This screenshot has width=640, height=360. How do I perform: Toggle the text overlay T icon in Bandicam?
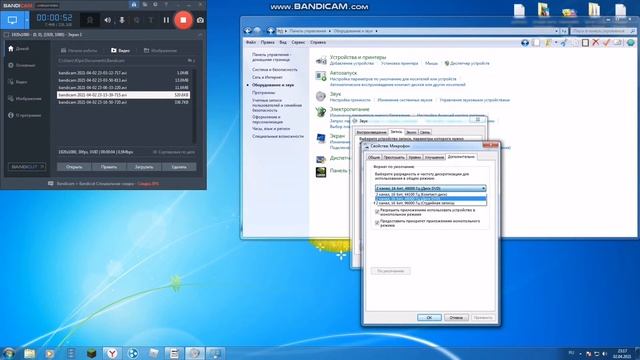pos(151,20)
